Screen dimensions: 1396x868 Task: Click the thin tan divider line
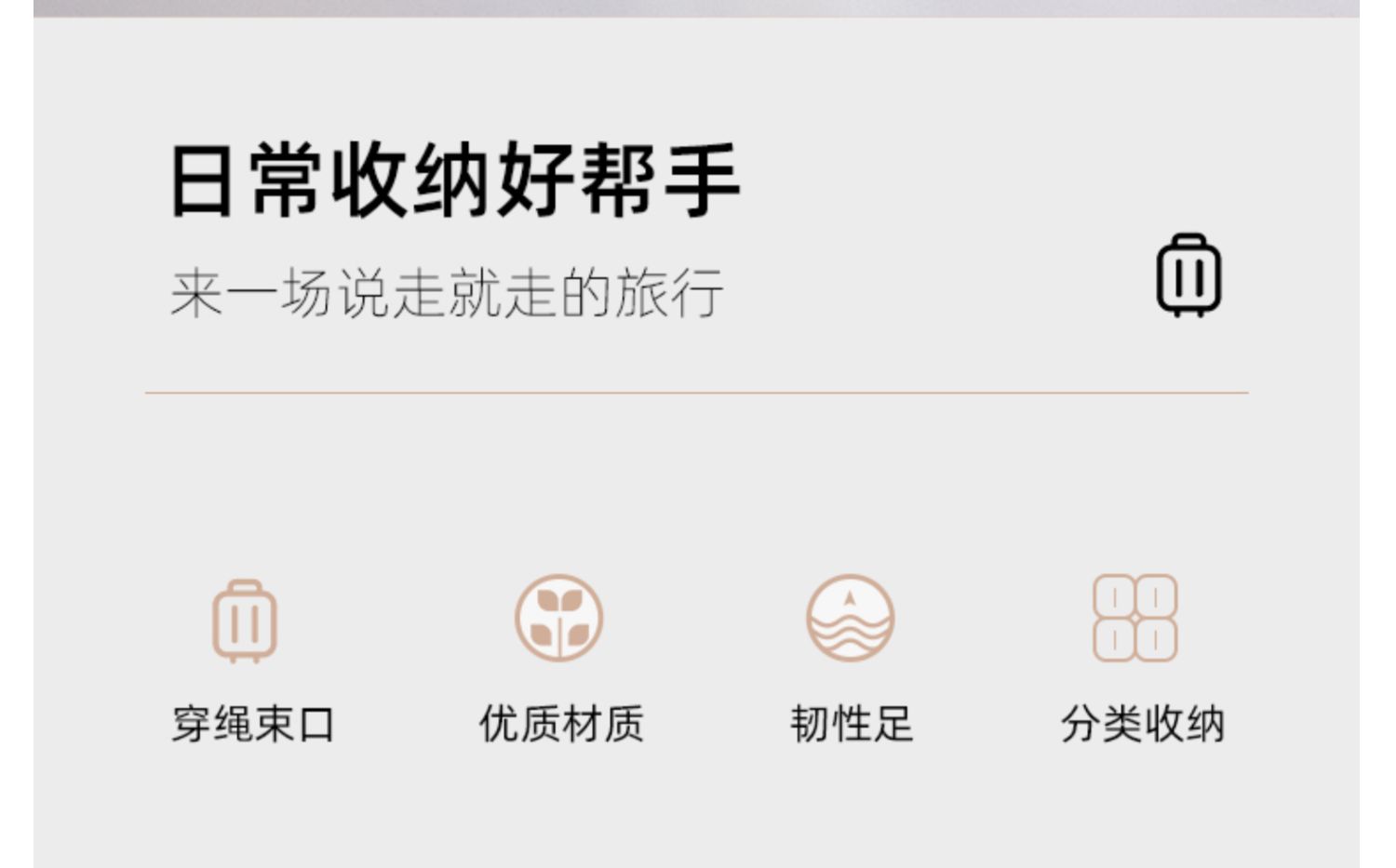pyautogui.click(x=696, y=393)
